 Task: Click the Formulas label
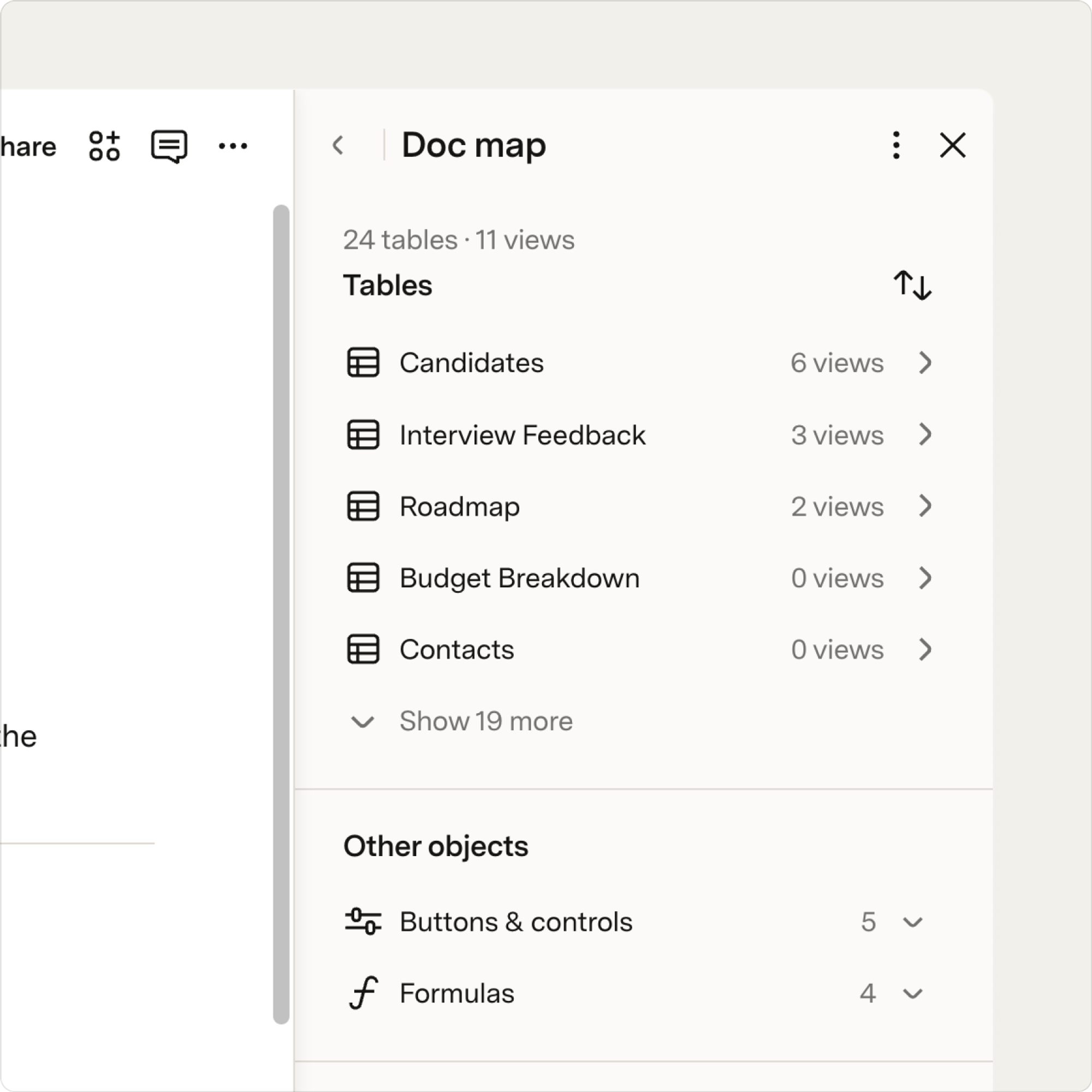456,993
